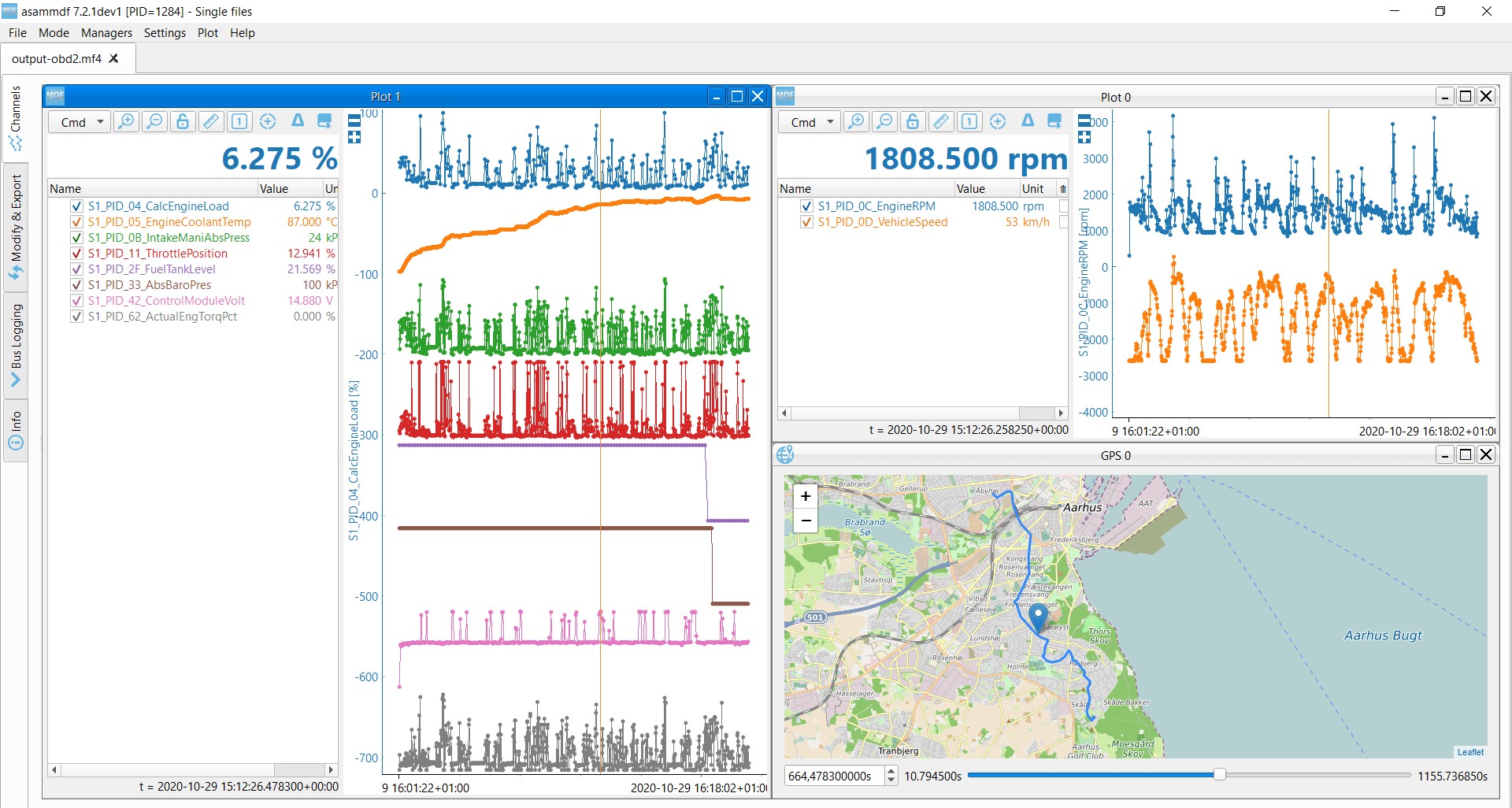Zoom out on the GPS map
Viewport: 1512px width, 808px height.
pos(806,521)
